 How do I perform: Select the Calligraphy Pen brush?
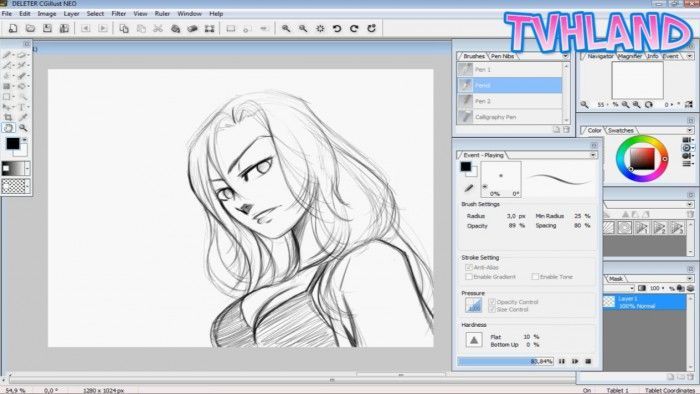click(x=509, y=117)
